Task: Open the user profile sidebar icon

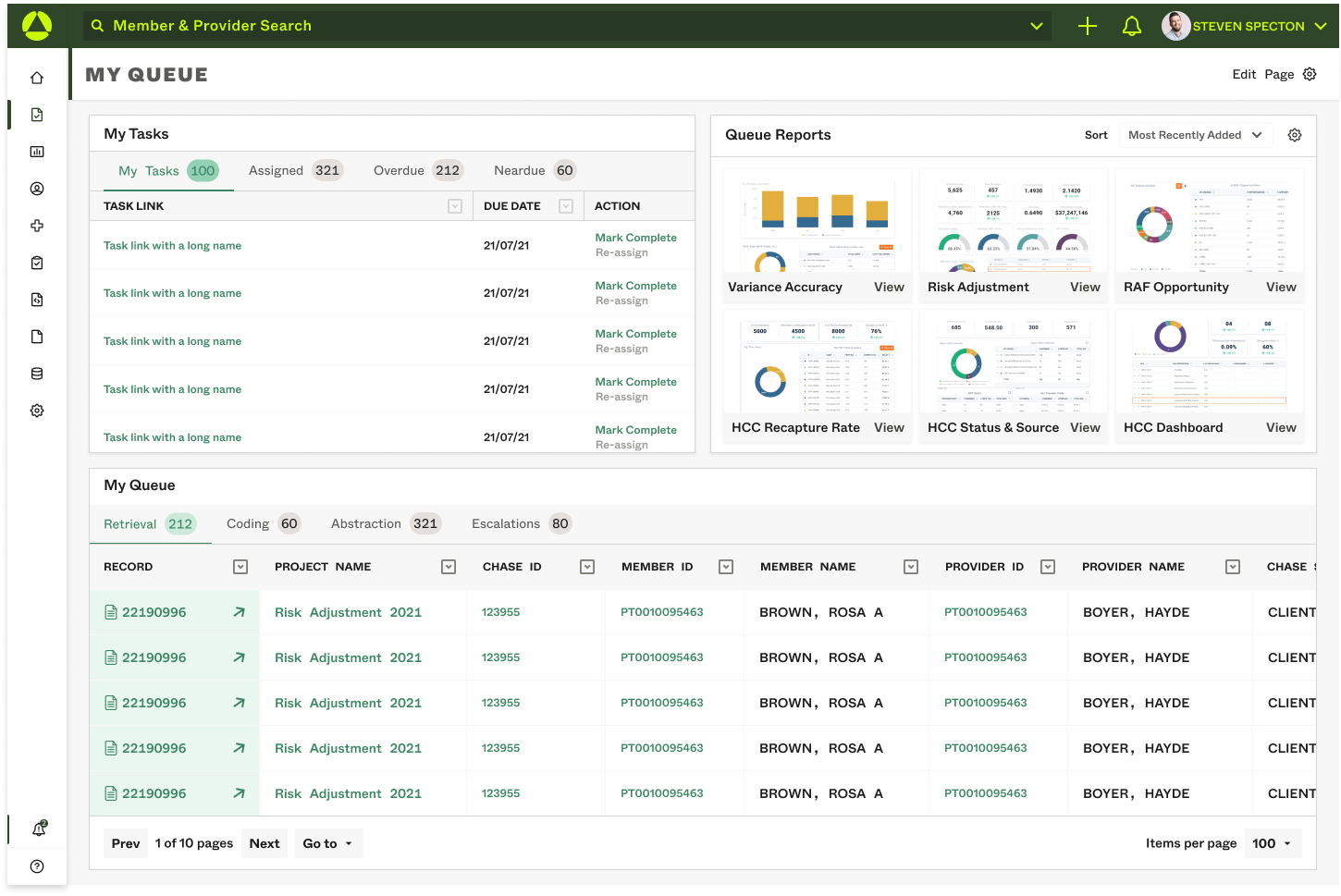Action: click(37, 189)
